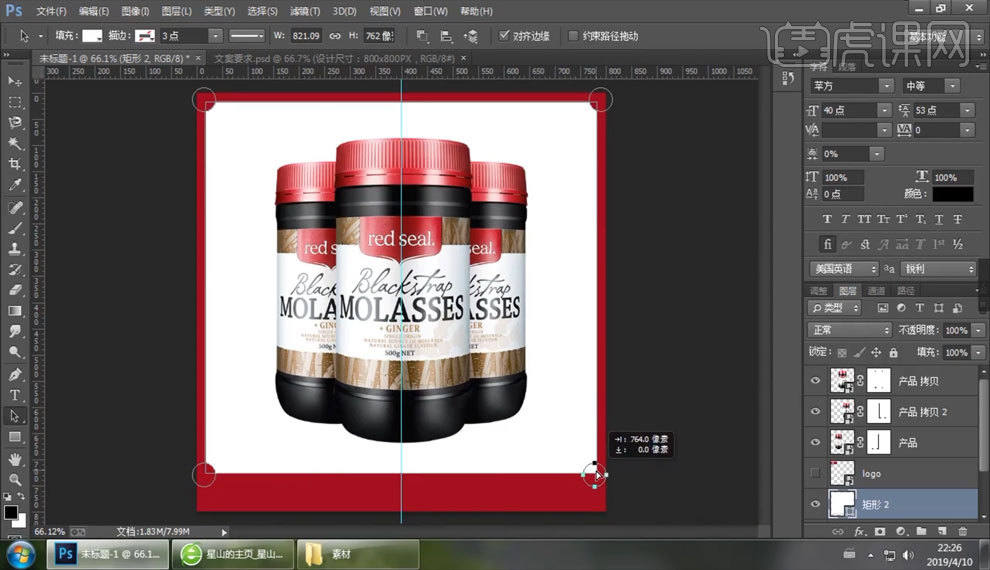
Task: Add layer style with fx icon
Action: (859, 531)
